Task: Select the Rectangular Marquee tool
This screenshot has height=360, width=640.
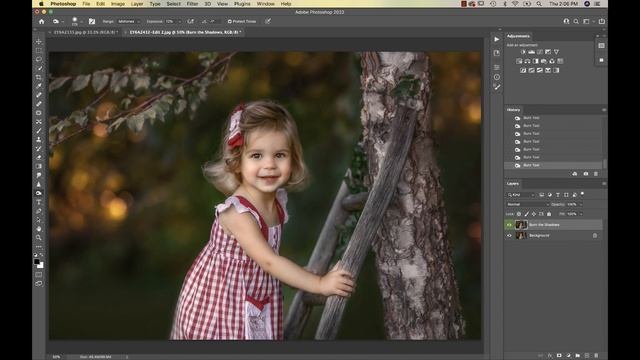Action: coord(39,51)
